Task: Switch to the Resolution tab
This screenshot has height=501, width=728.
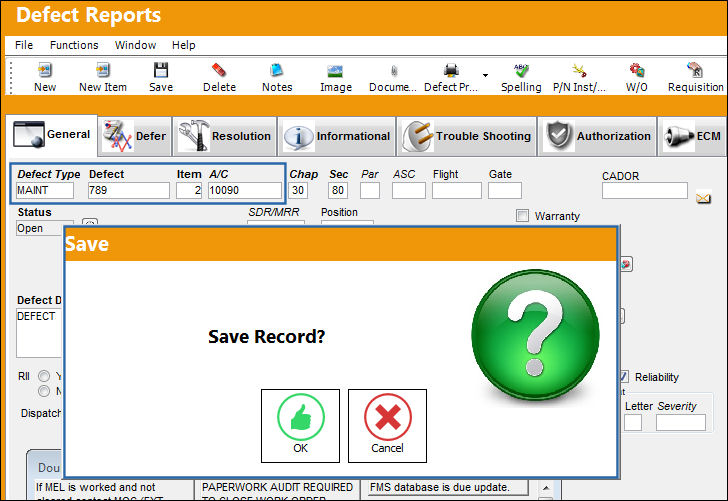Action: point(225,136)
